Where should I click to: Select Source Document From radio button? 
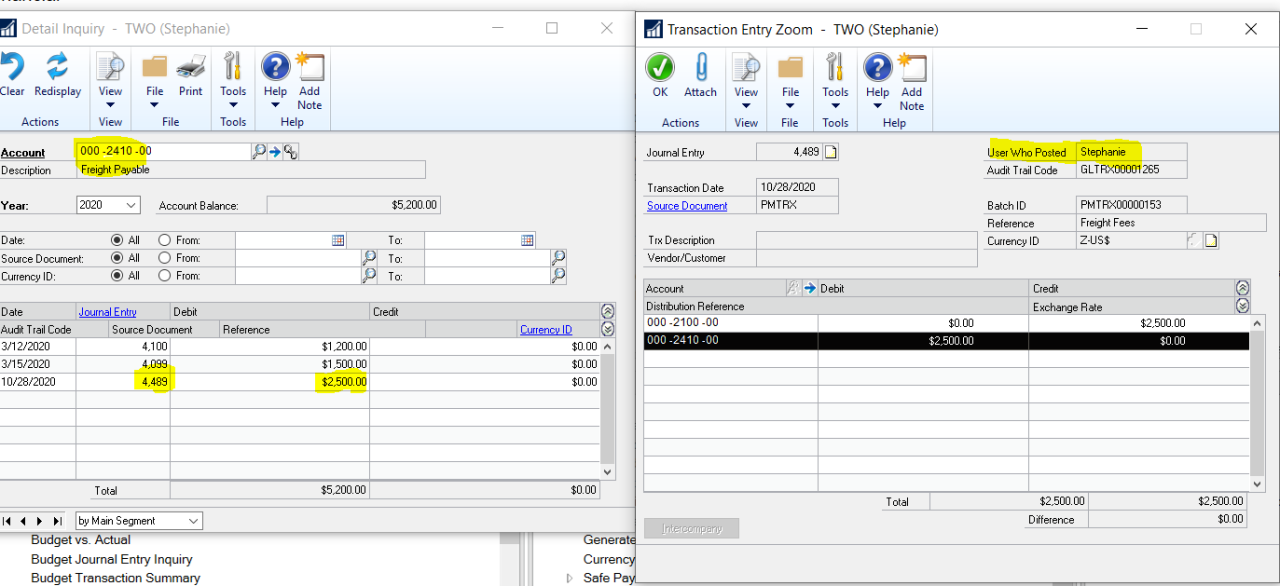(165, 258)
